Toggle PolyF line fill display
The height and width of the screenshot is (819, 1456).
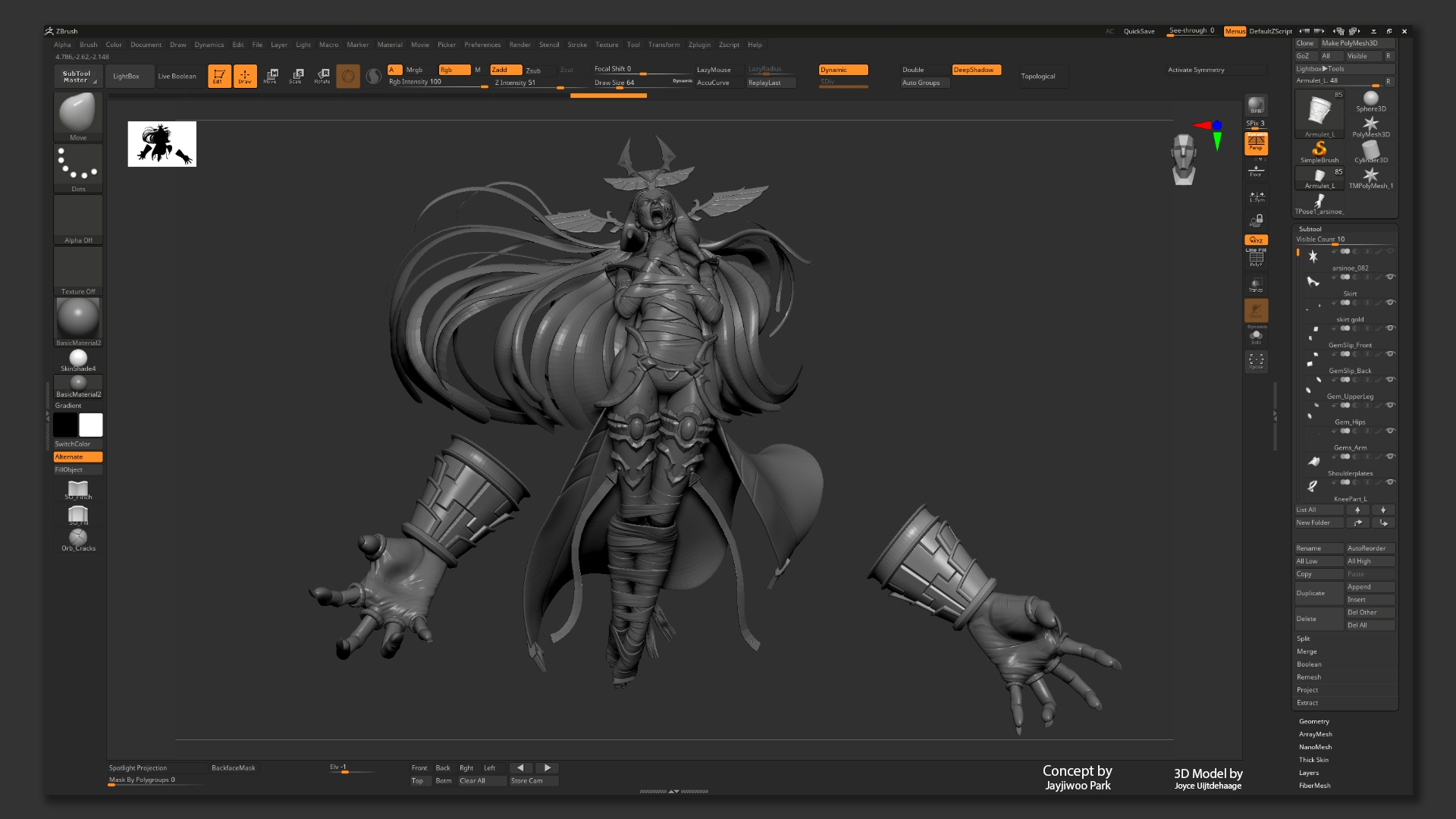[x=1256, y=258]
